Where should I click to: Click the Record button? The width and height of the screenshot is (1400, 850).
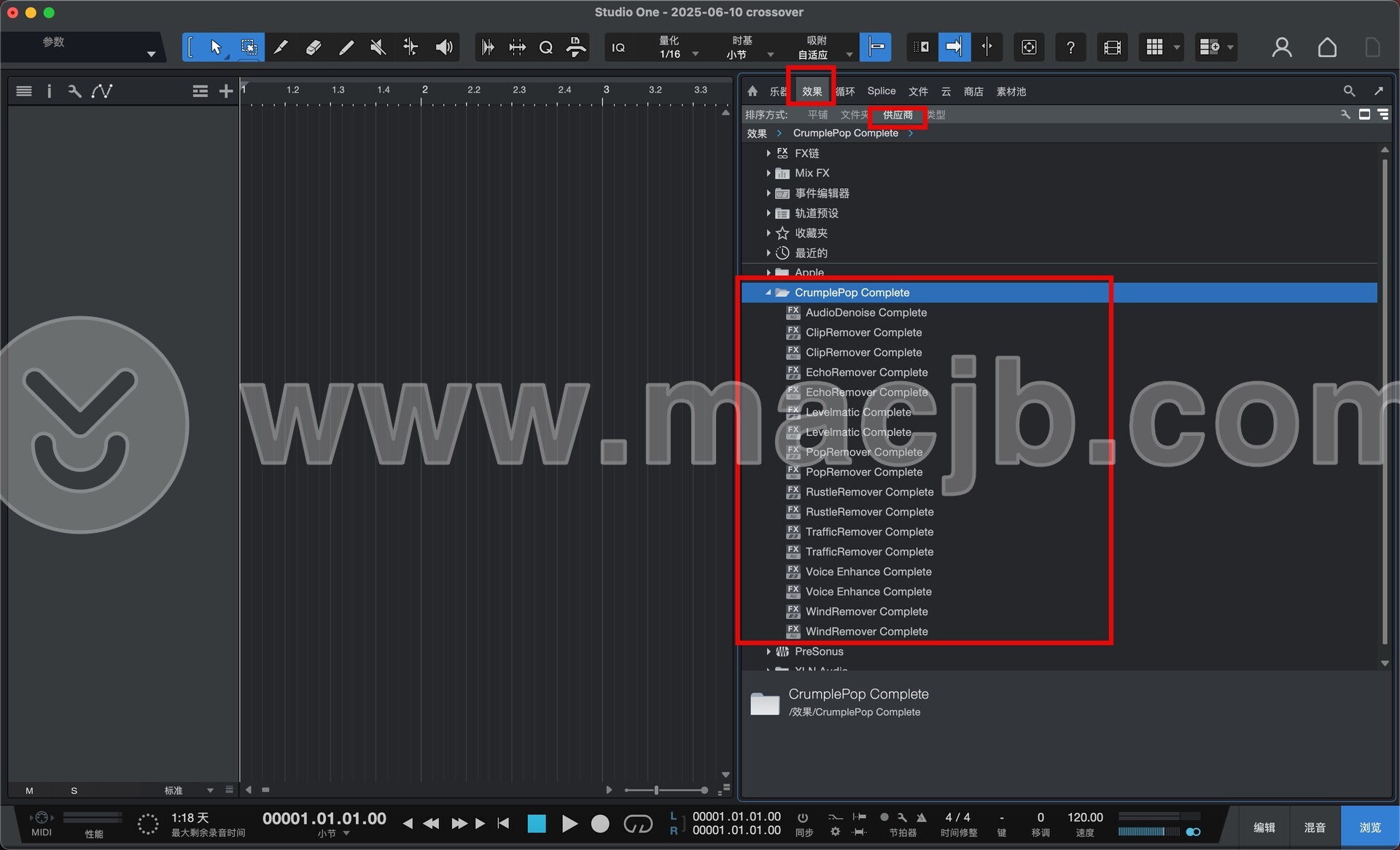(x=600, y=824)
